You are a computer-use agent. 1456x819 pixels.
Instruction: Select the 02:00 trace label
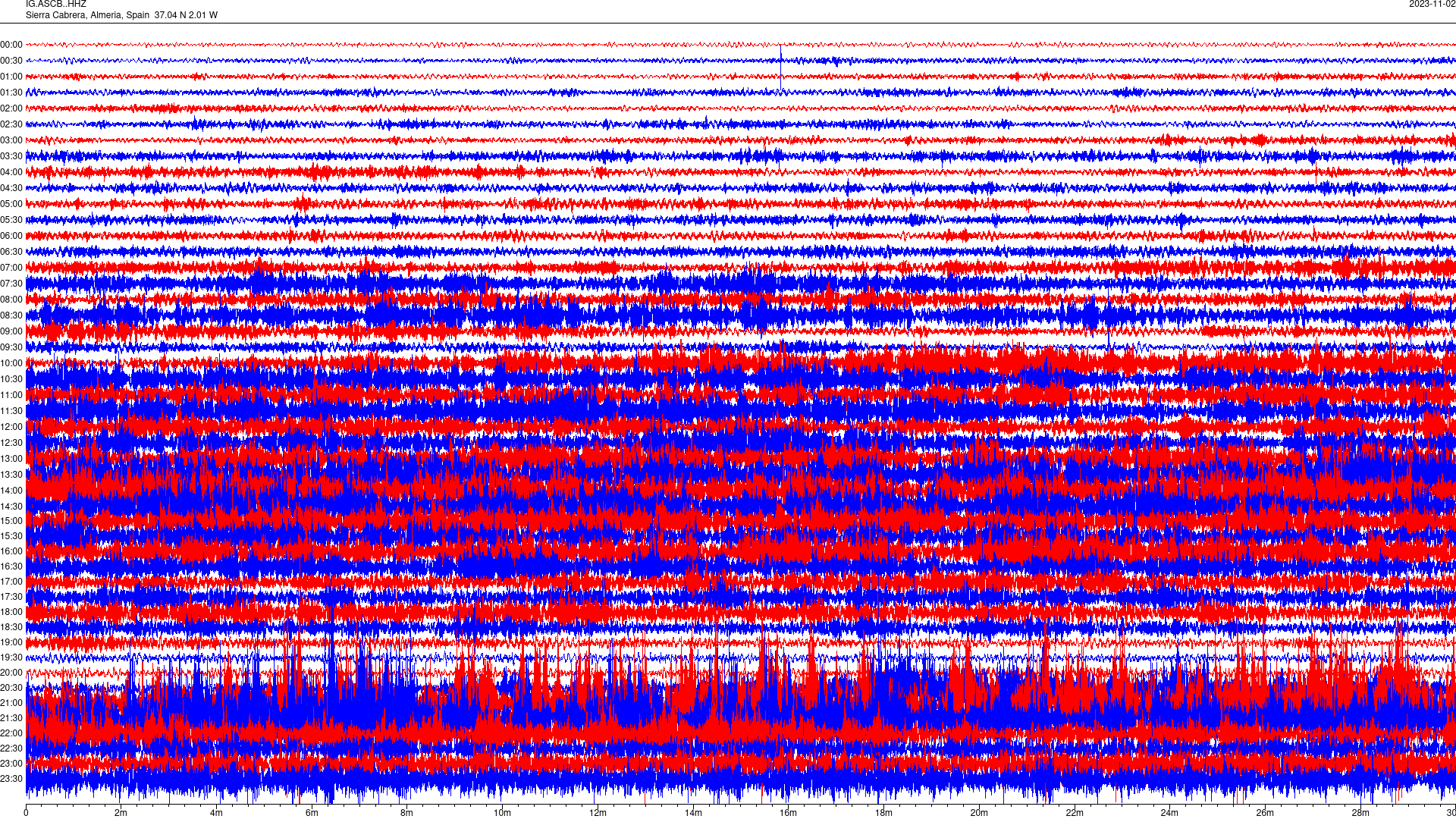(11, 108)
